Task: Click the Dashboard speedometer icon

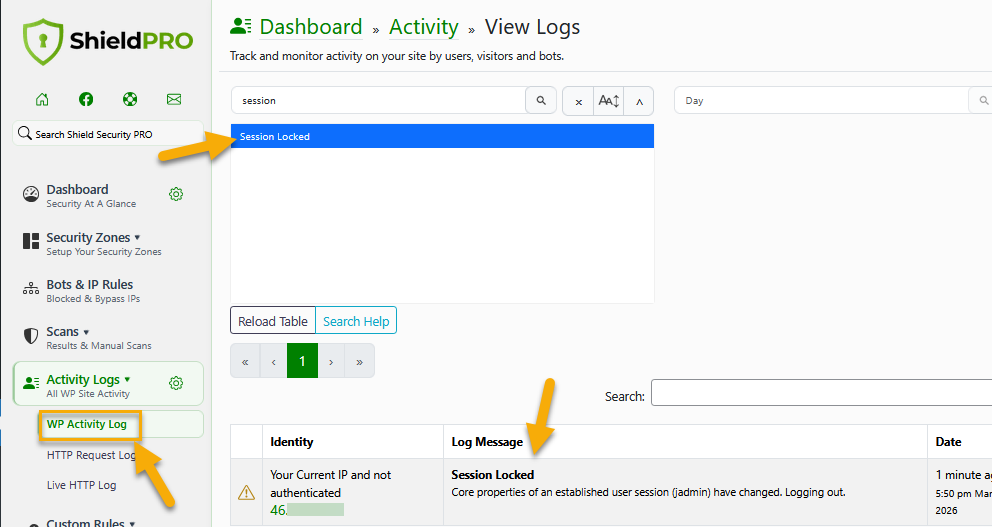Action: click(31, 194)
